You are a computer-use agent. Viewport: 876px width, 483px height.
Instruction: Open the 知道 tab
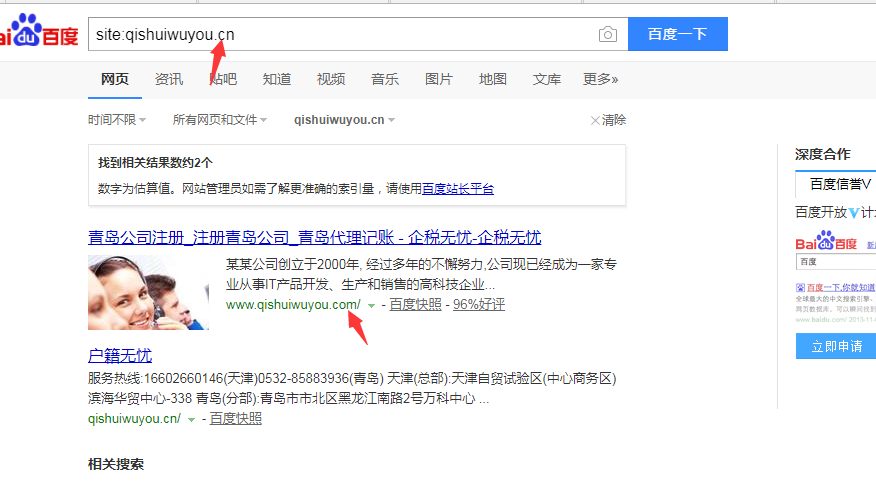[x=277, y=79]
